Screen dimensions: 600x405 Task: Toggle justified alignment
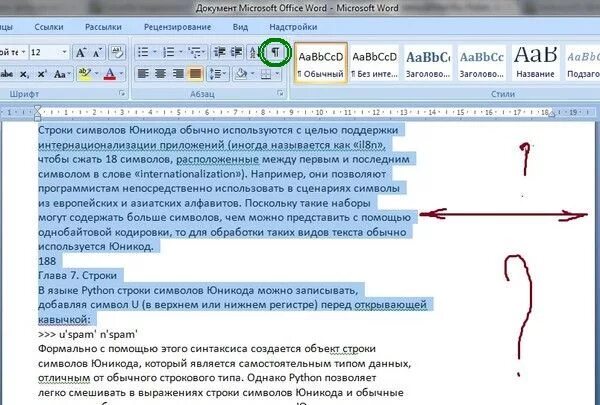(195, 73)
